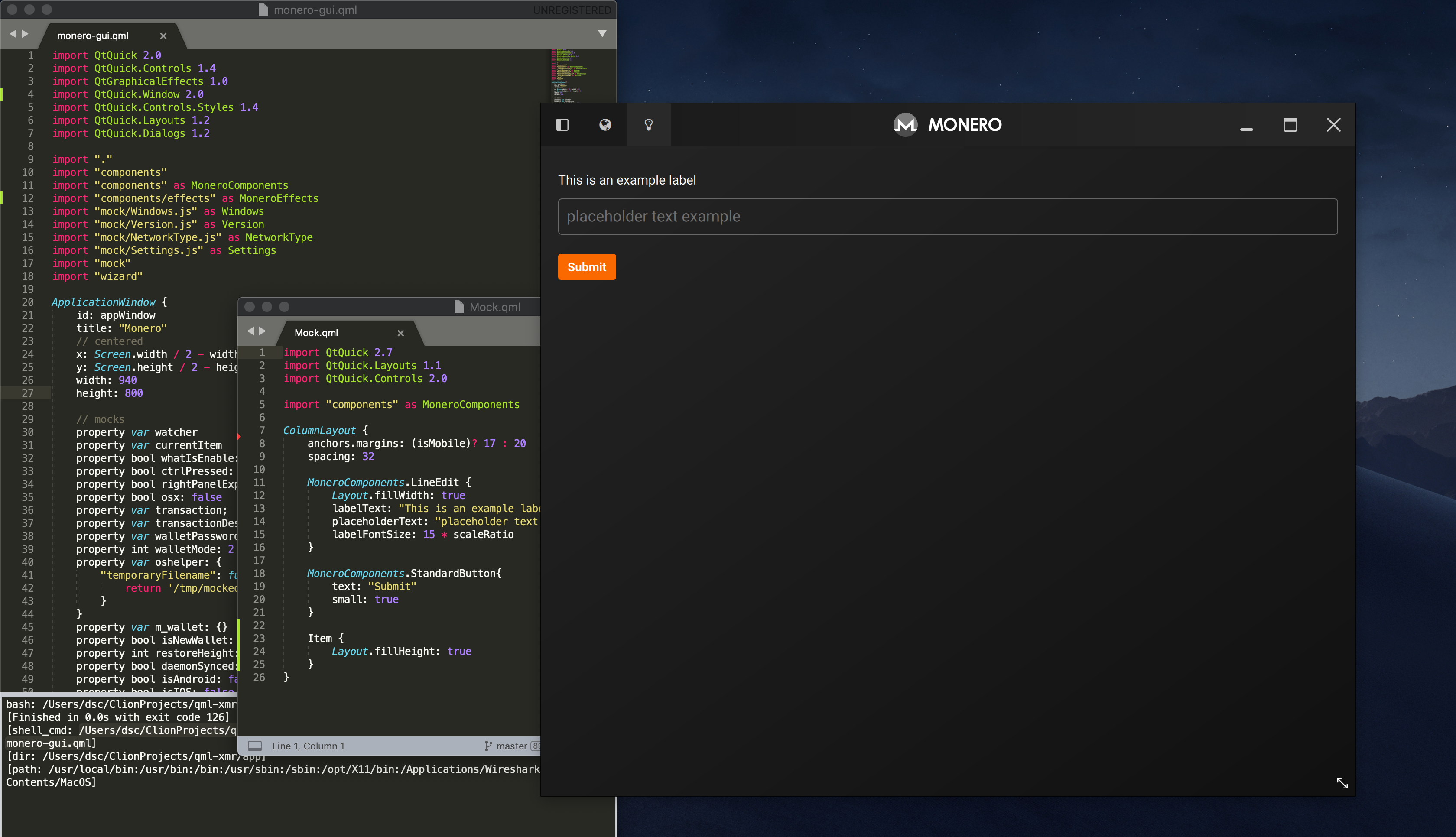Click the UNREGISTERED label in Sublime title bar

[572, 10]
